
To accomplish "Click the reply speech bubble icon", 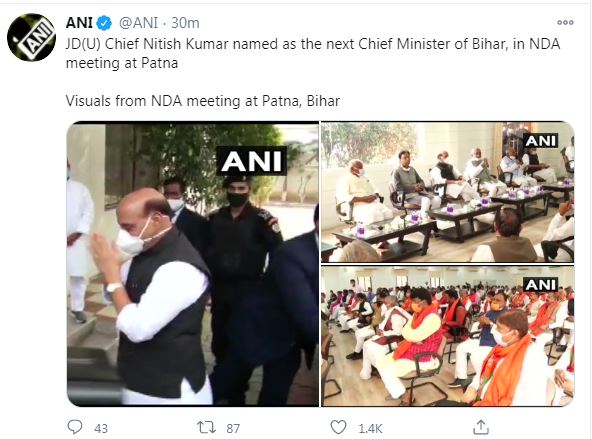I will tap(75, 427).
